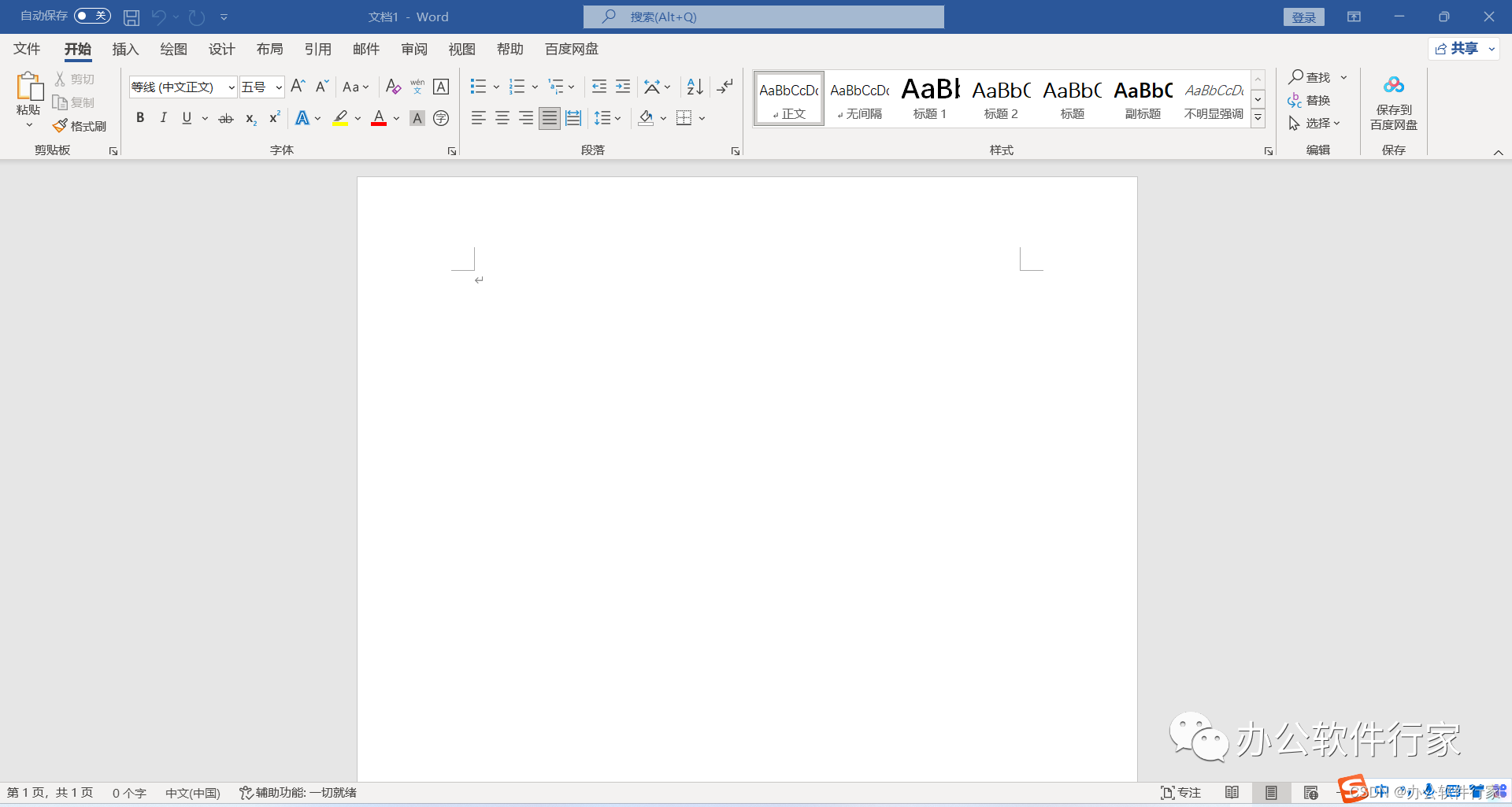
Task: Apply superscript formatting
Action: [274, 118]
